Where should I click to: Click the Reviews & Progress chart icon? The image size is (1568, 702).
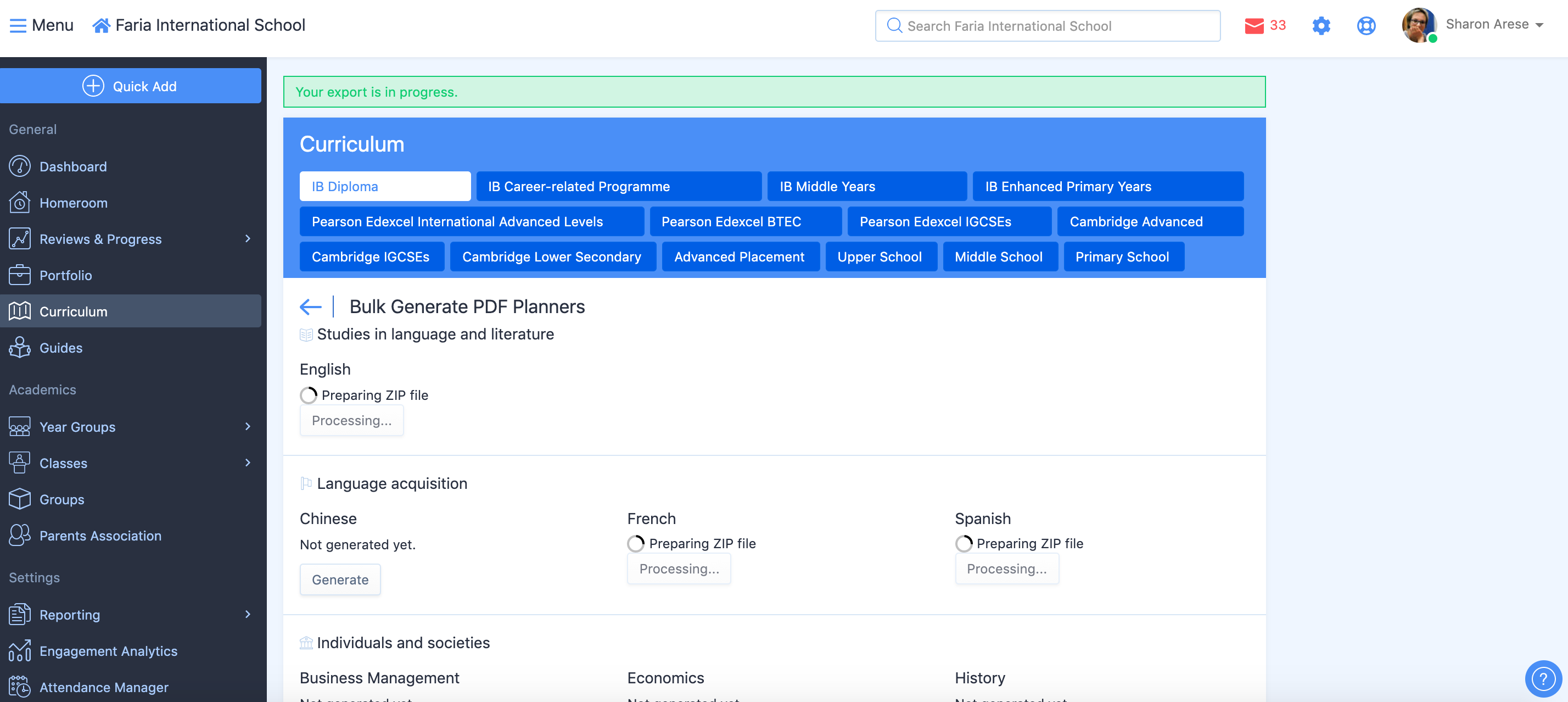19,238
